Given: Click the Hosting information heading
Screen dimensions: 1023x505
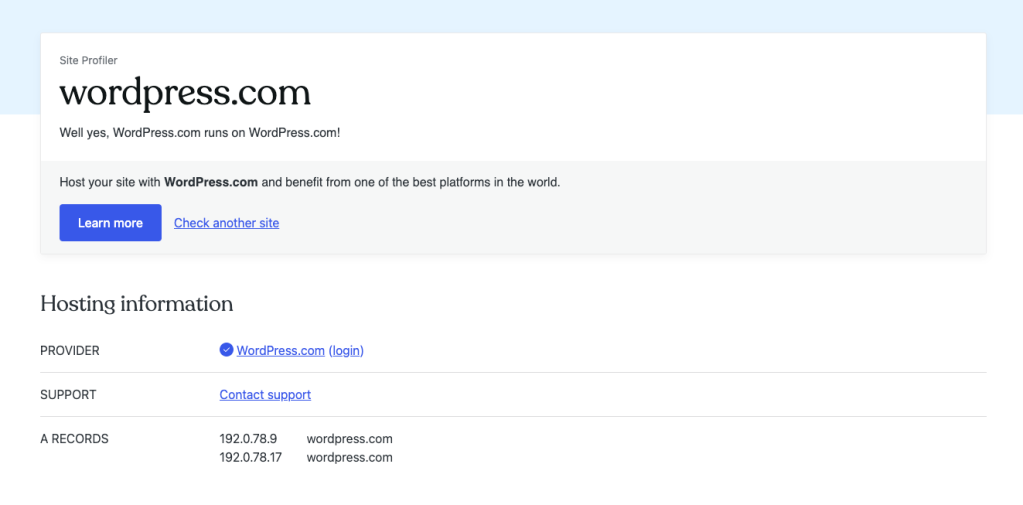Looking at the screenshot, I should click(137, 304).
